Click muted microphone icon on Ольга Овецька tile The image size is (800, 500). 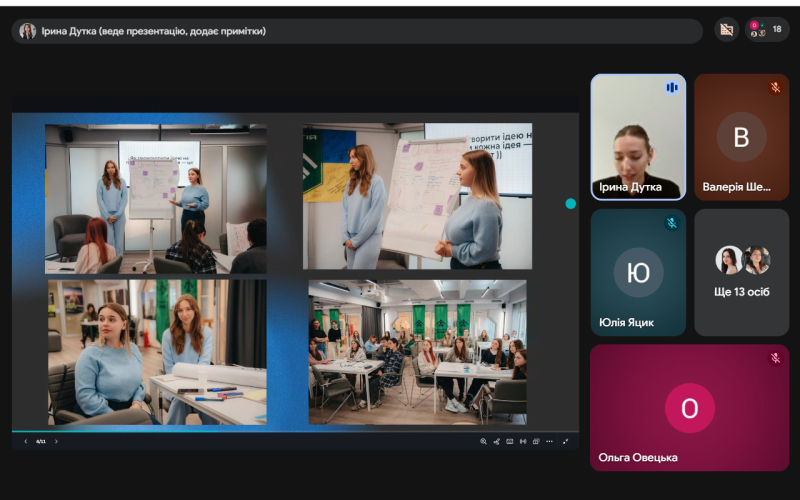(775, 358)
